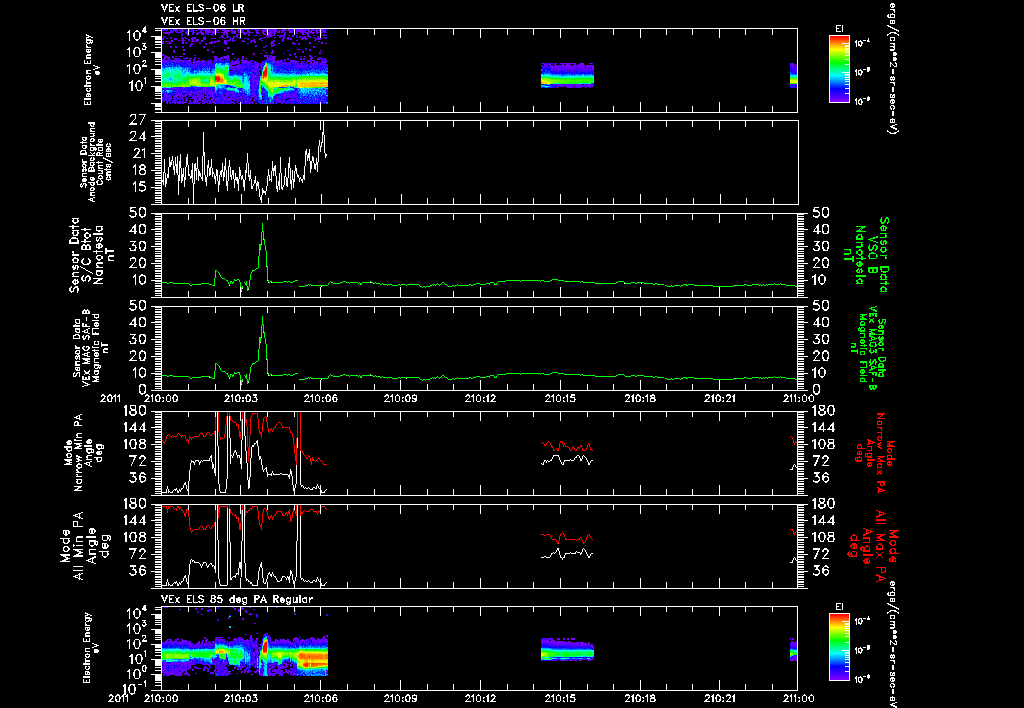Click the "21" tick on count rate axis
1024x708 pixels.
(x=137, y=153)
